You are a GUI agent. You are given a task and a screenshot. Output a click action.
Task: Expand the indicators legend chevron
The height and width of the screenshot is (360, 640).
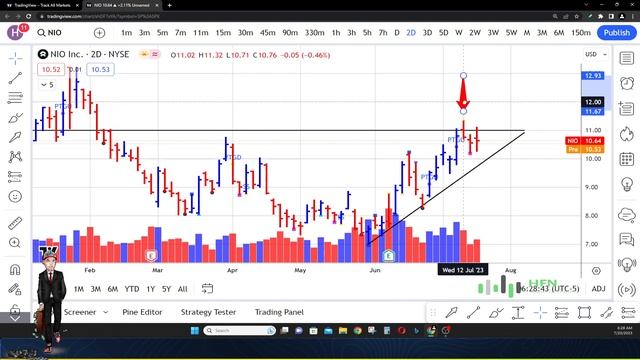pyautogui.click(x=47, y=85)
